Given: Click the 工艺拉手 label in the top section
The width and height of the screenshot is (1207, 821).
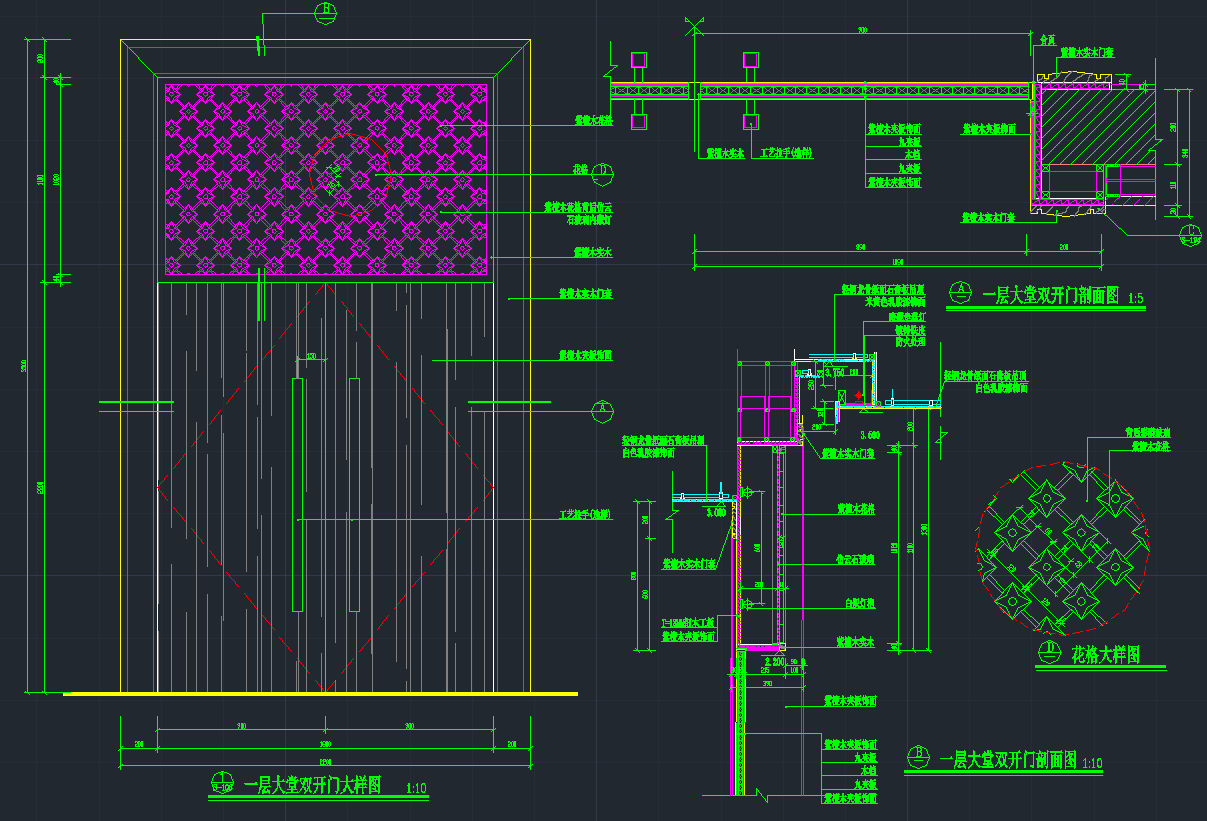Looking at the screenshot, I should coord(787,155).
